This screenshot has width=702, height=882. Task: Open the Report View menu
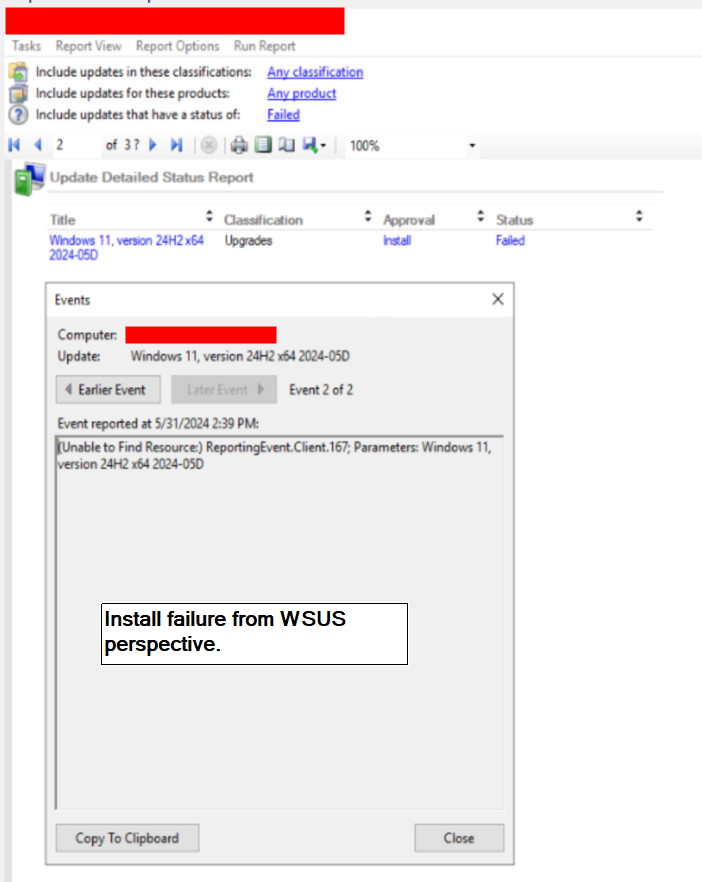coord(88,46)
